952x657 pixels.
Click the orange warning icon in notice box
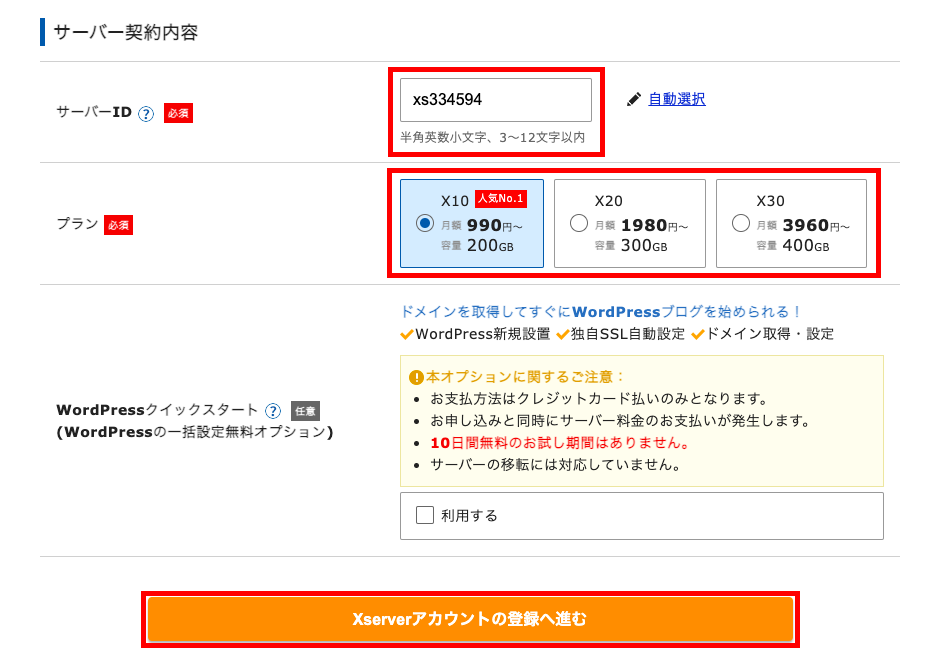tap(416, 377)
